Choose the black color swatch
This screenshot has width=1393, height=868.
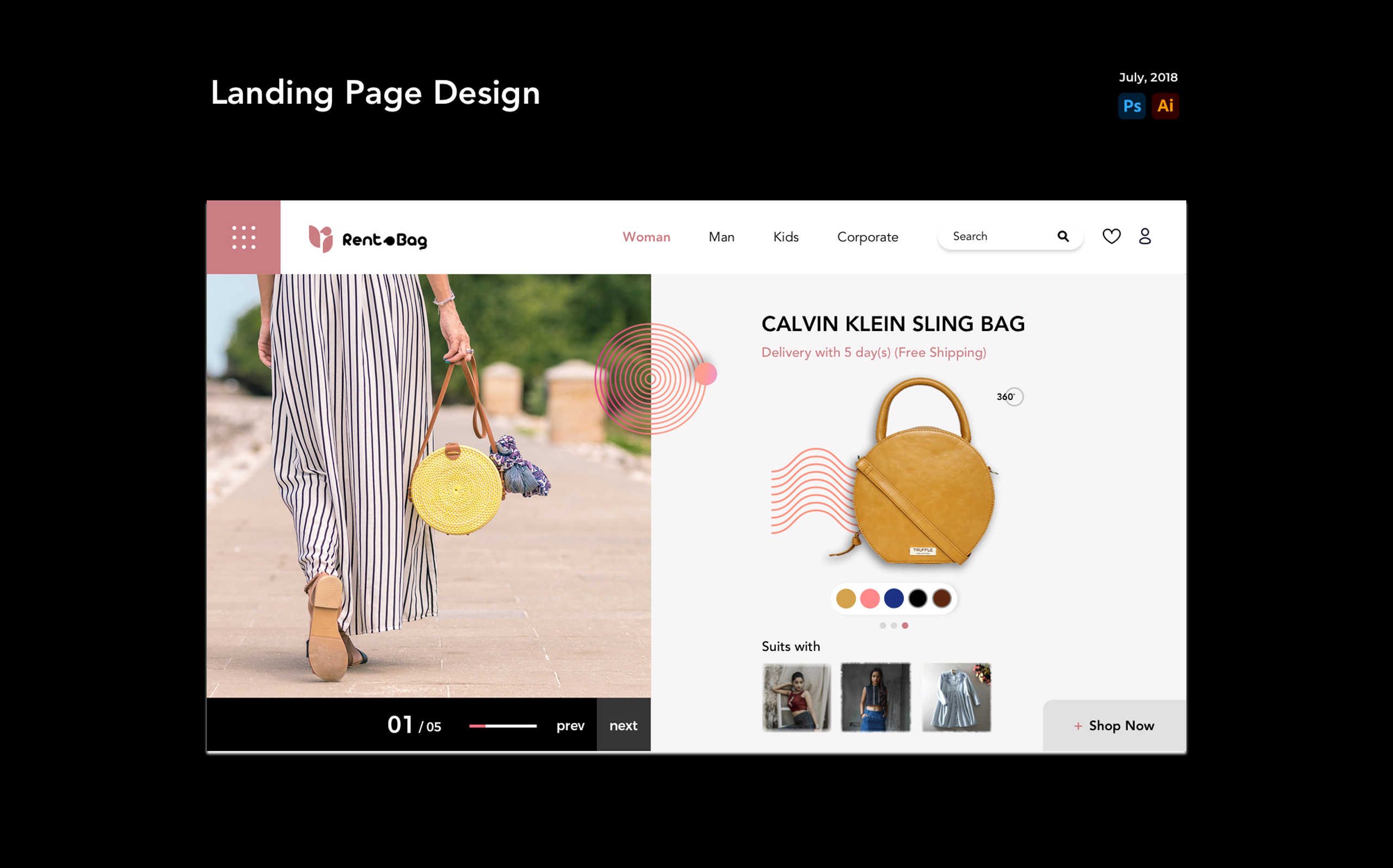917,599
